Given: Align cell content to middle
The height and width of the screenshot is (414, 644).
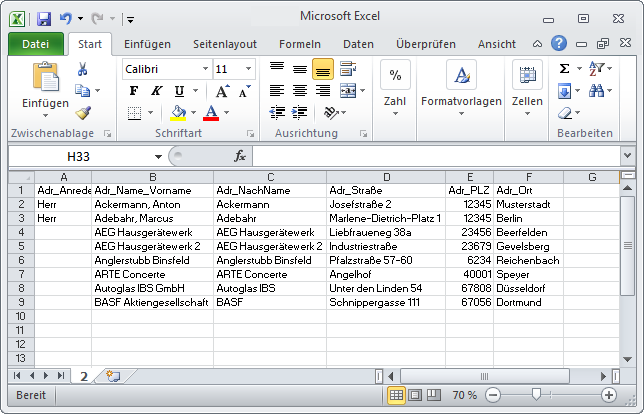Looking at the screenshot, I should [300, 69].
